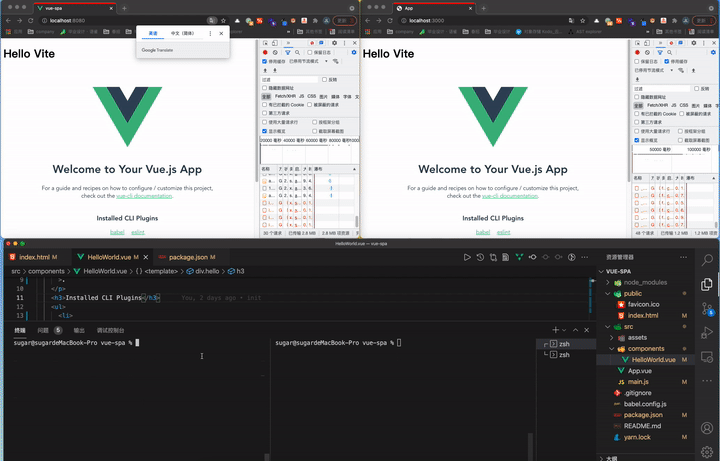Collapse the src folder in explorer

(x=608, y=326)
